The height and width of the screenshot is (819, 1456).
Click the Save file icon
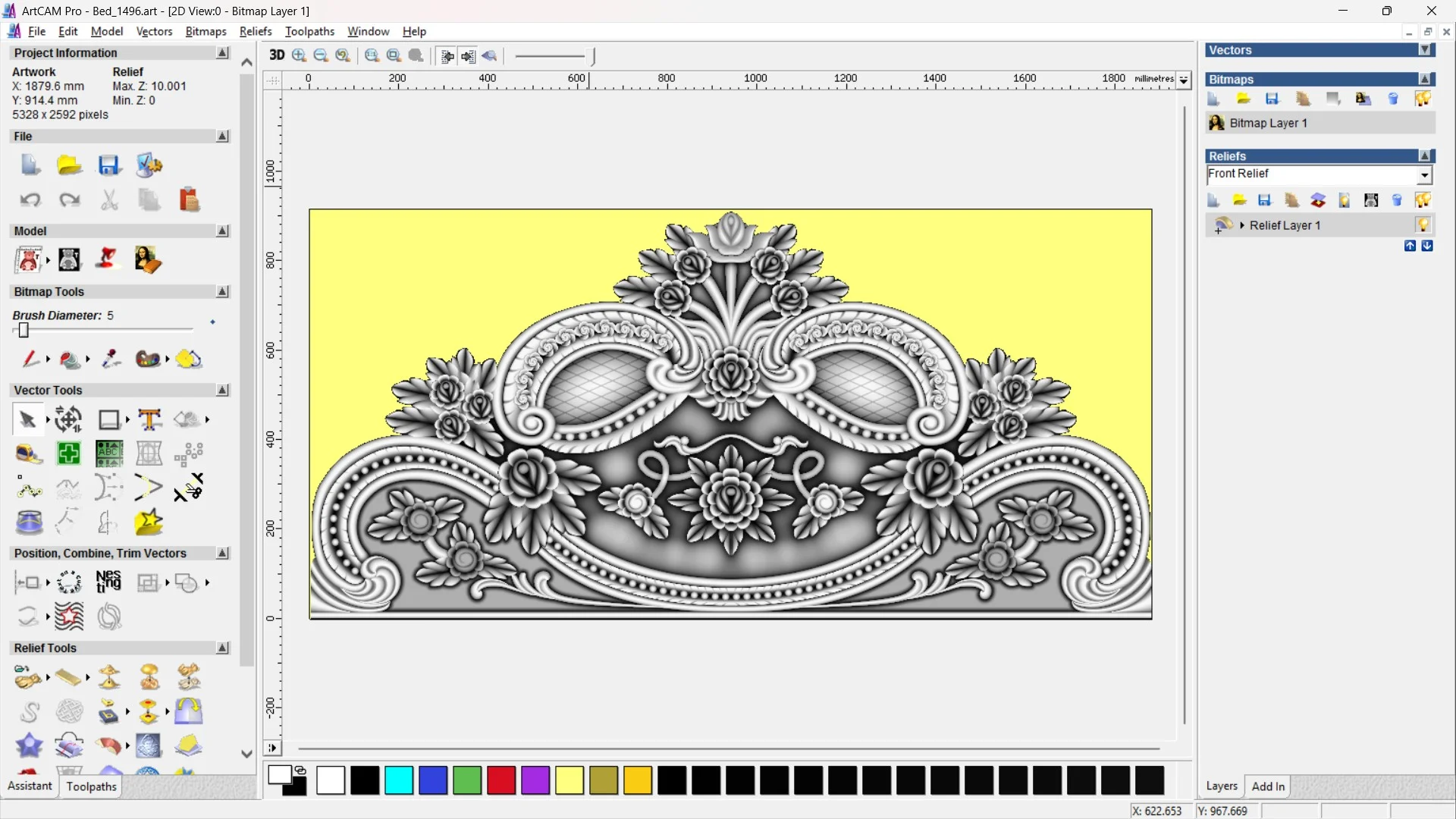pyautogui.click(x=109, y=165)
